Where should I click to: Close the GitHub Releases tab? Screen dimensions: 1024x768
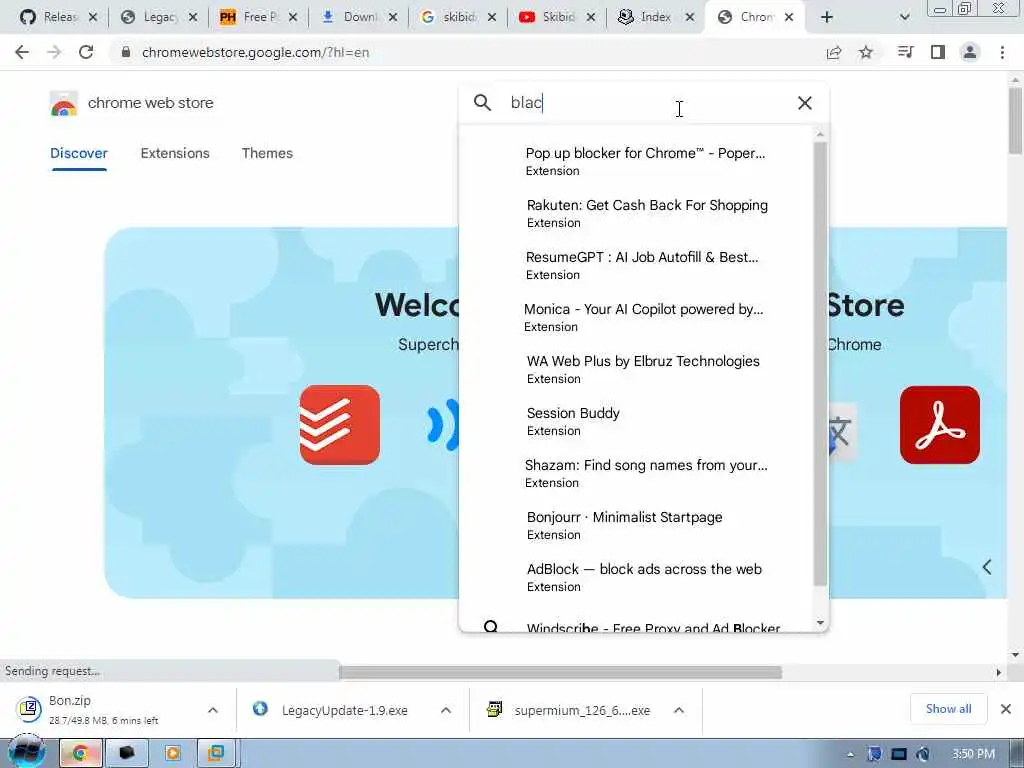click(x=93, y=17)
